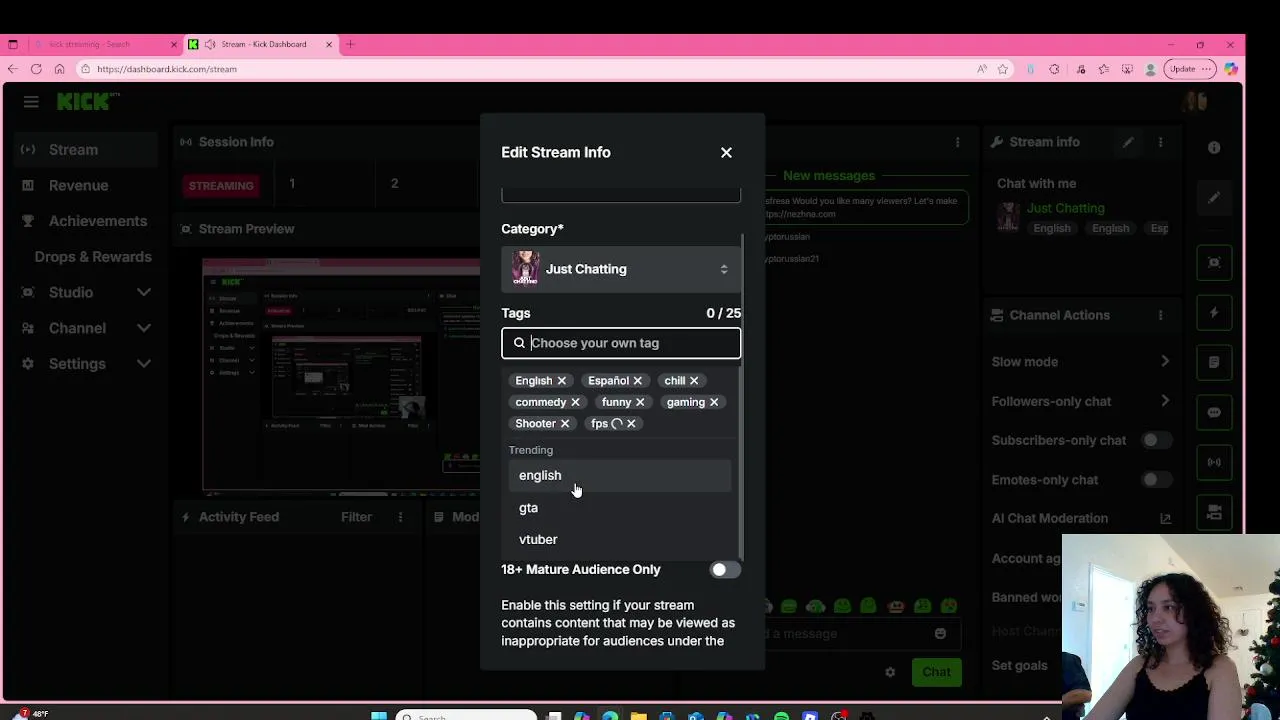Open Channel Actions options menu

tap(1160, 315)
